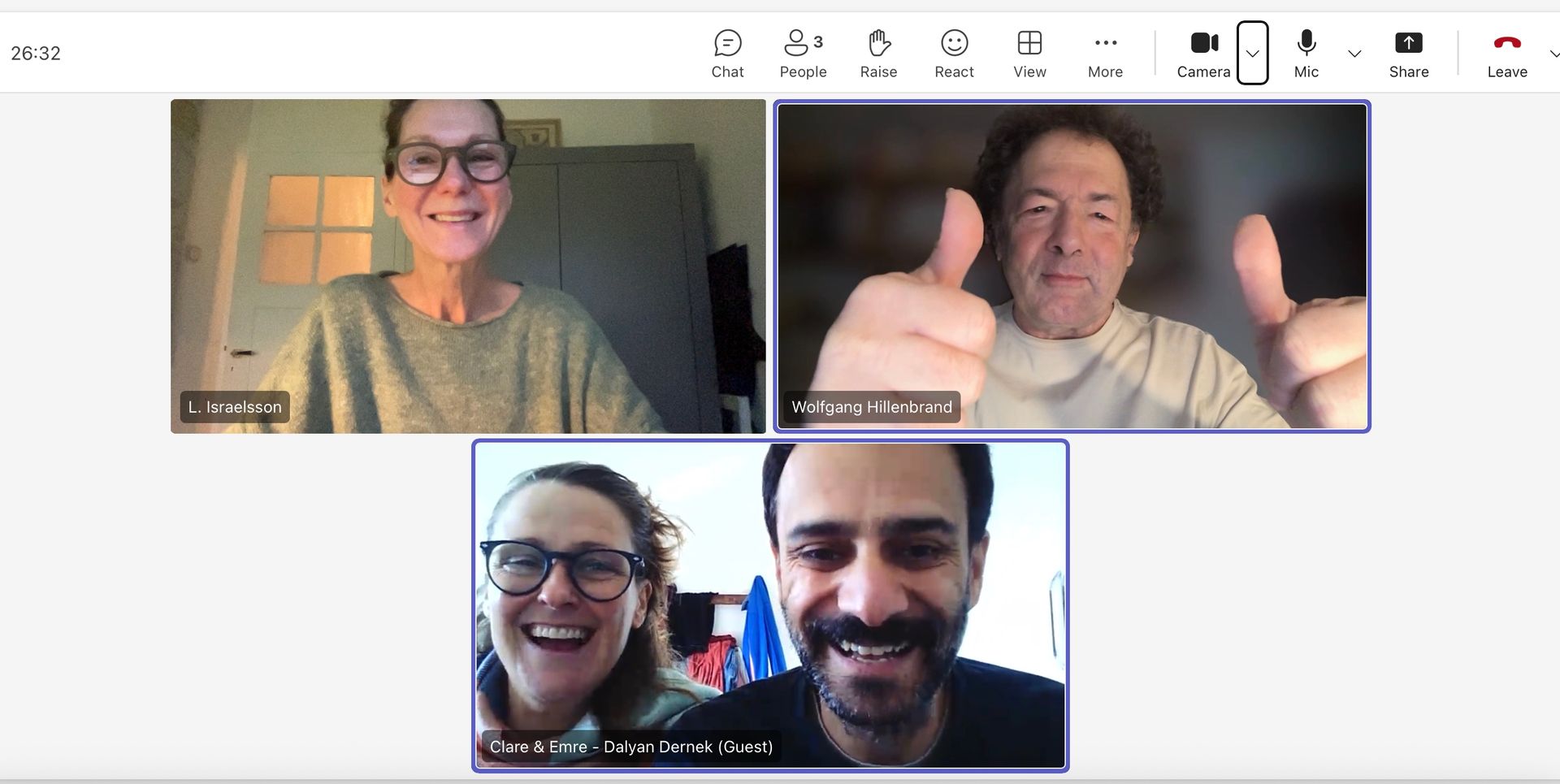Toggle the Camera on or off

pyautogui.click(x=1203, y=54)
